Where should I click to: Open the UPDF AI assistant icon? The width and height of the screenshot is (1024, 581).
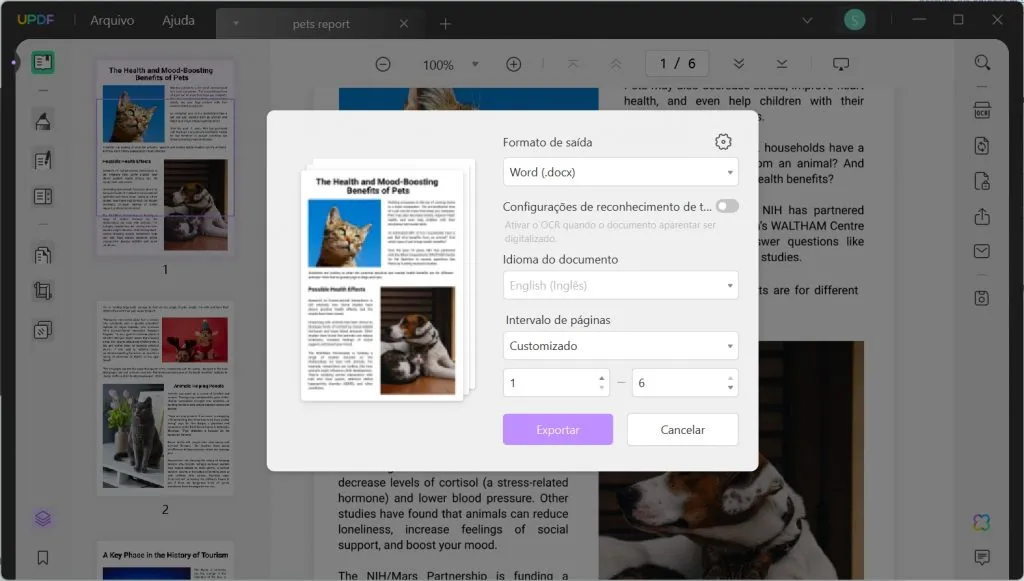(x=981, y=521)
